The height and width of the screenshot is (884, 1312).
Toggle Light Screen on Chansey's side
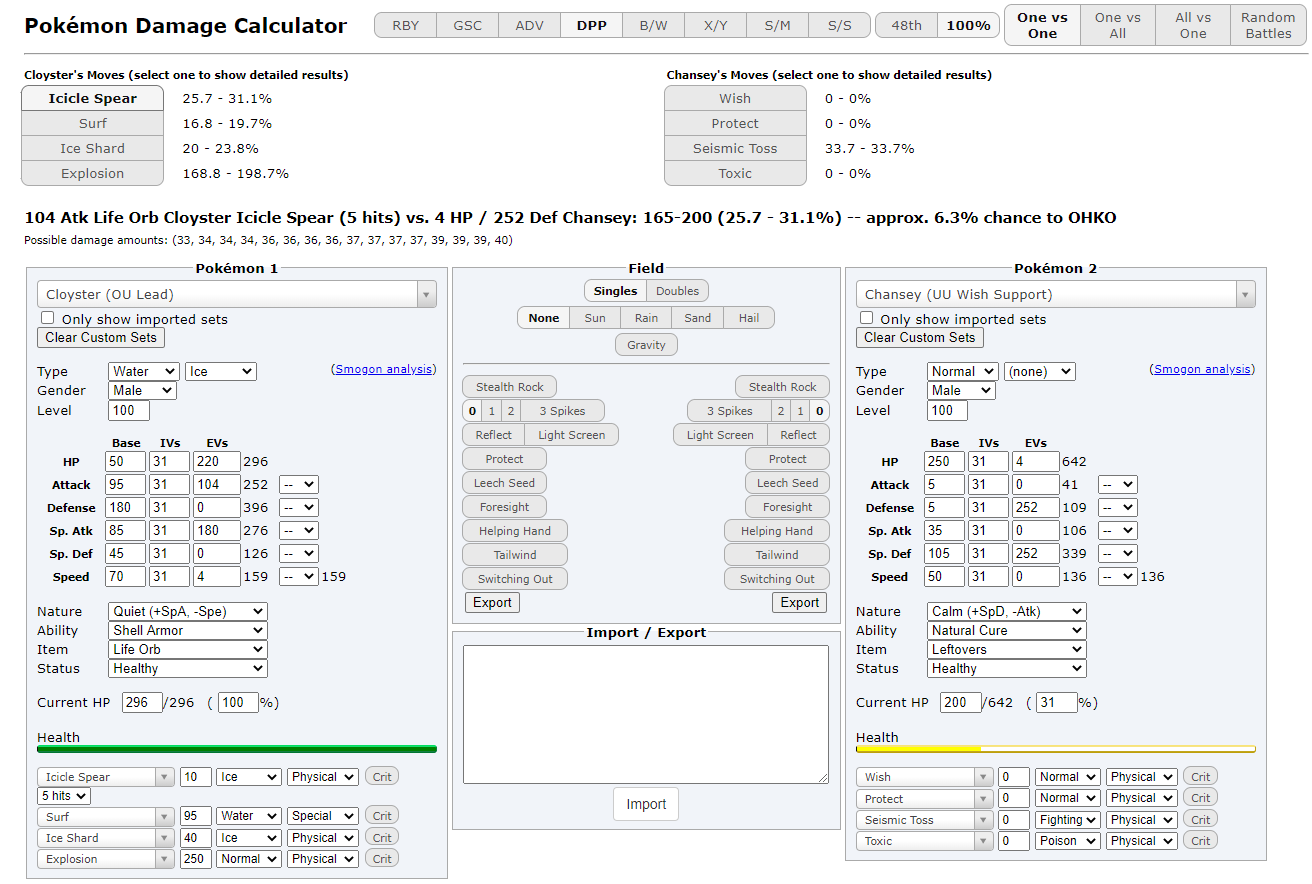[720, 435]
